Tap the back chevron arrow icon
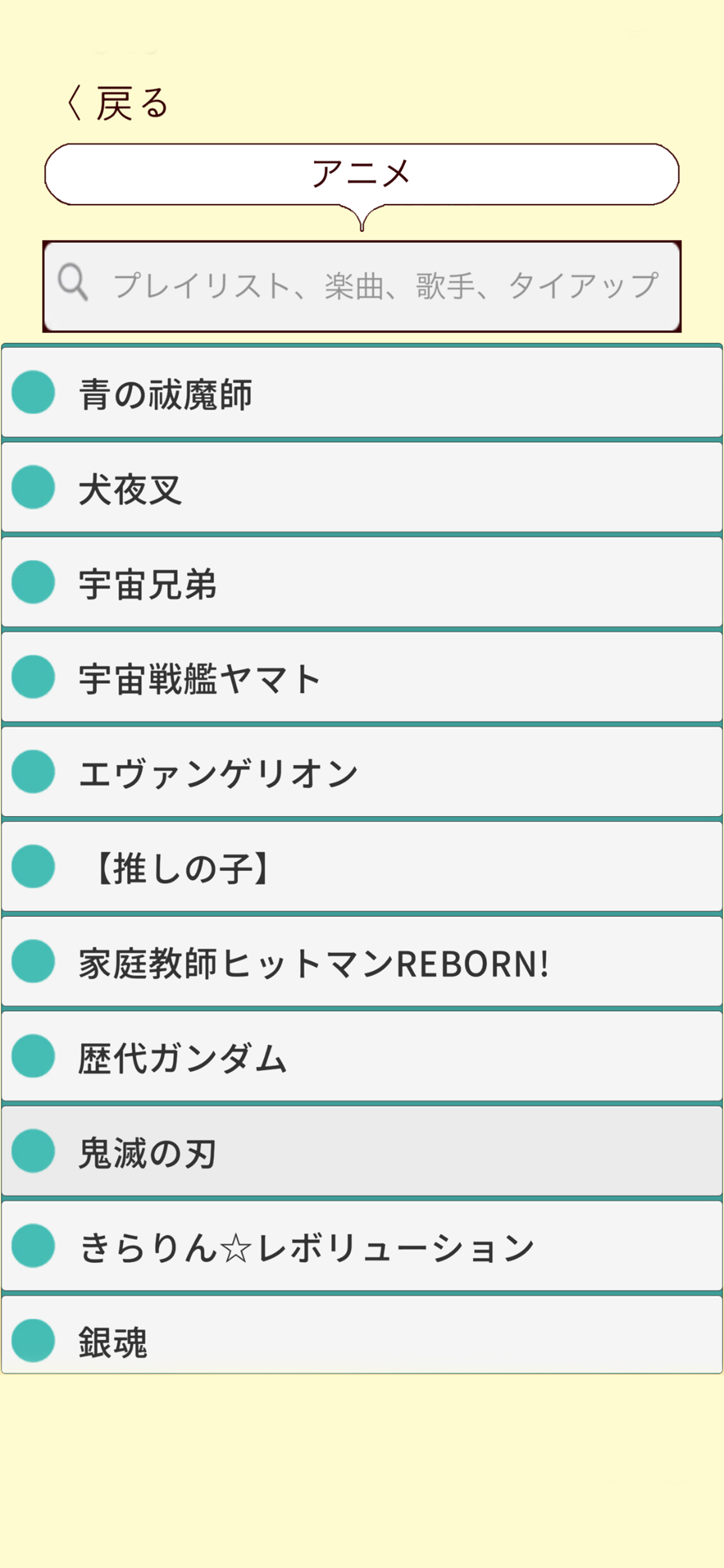724x1568 pixels. 73,103
